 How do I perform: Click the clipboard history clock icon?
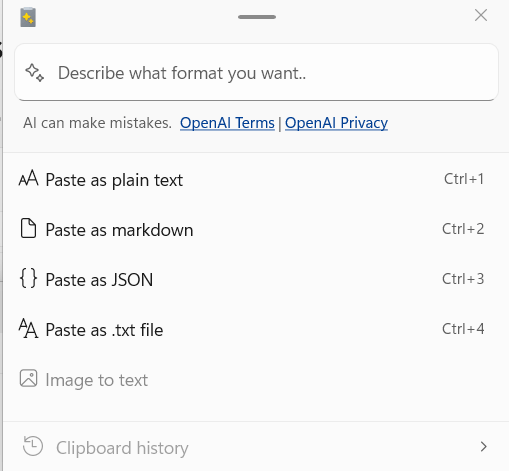[33, 446]
